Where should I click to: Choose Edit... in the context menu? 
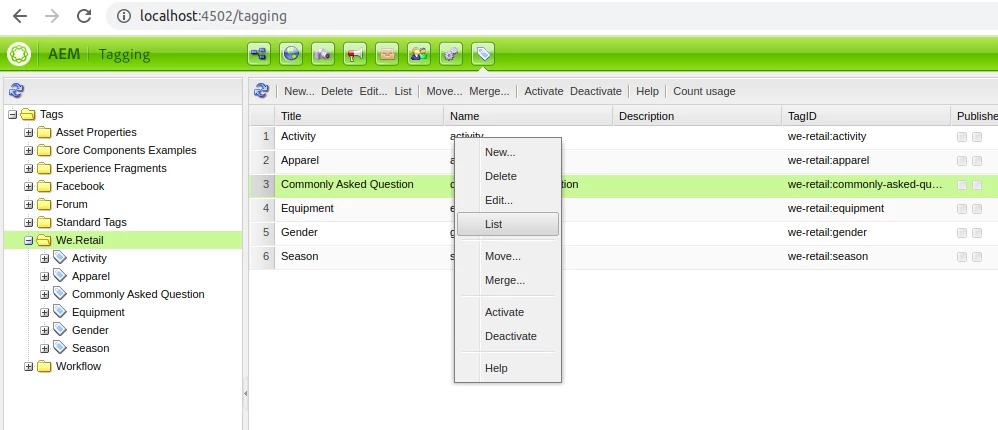click(x=508, y=200)
